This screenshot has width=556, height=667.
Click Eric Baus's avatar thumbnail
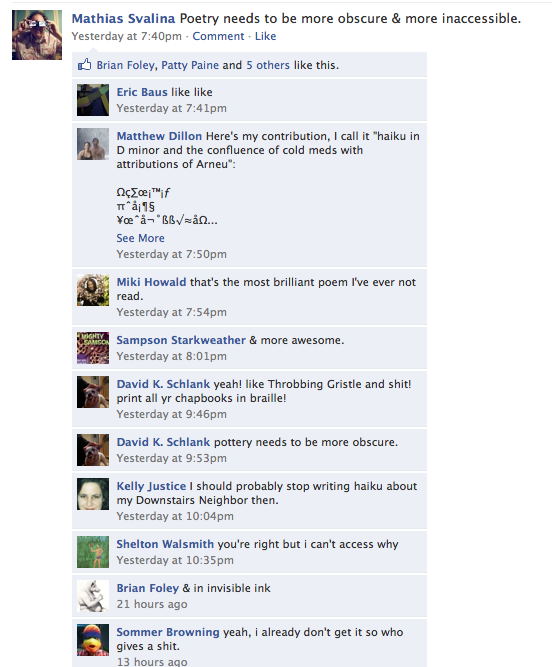pos(93,100)
